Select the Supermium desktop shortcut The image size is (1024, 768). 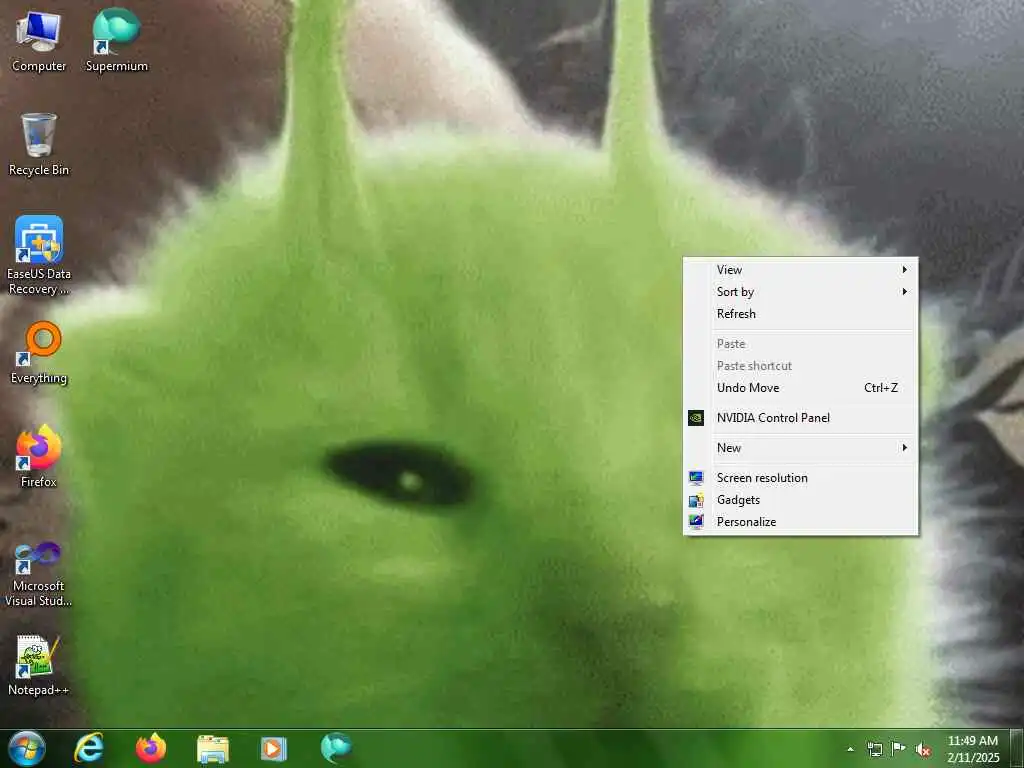point(116,40)
